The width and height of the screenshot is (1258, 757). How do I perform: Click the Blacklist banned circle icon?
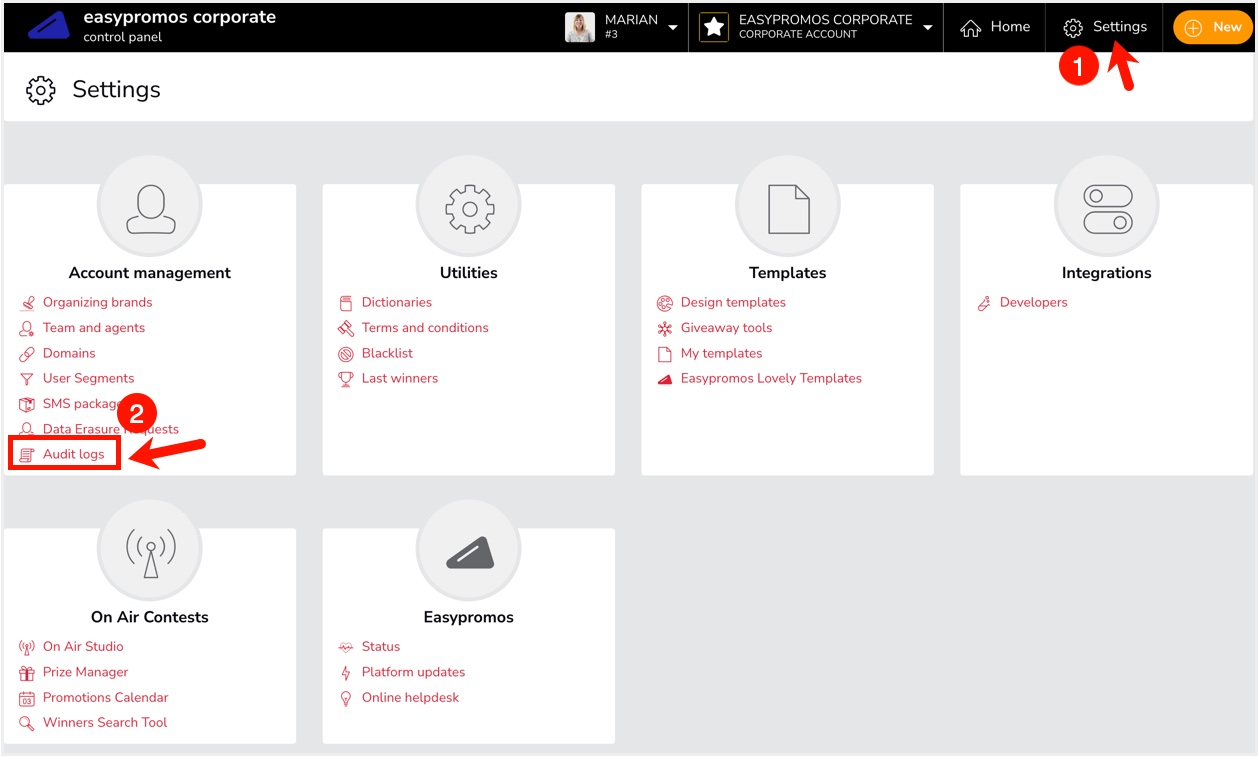pos(346,354)
